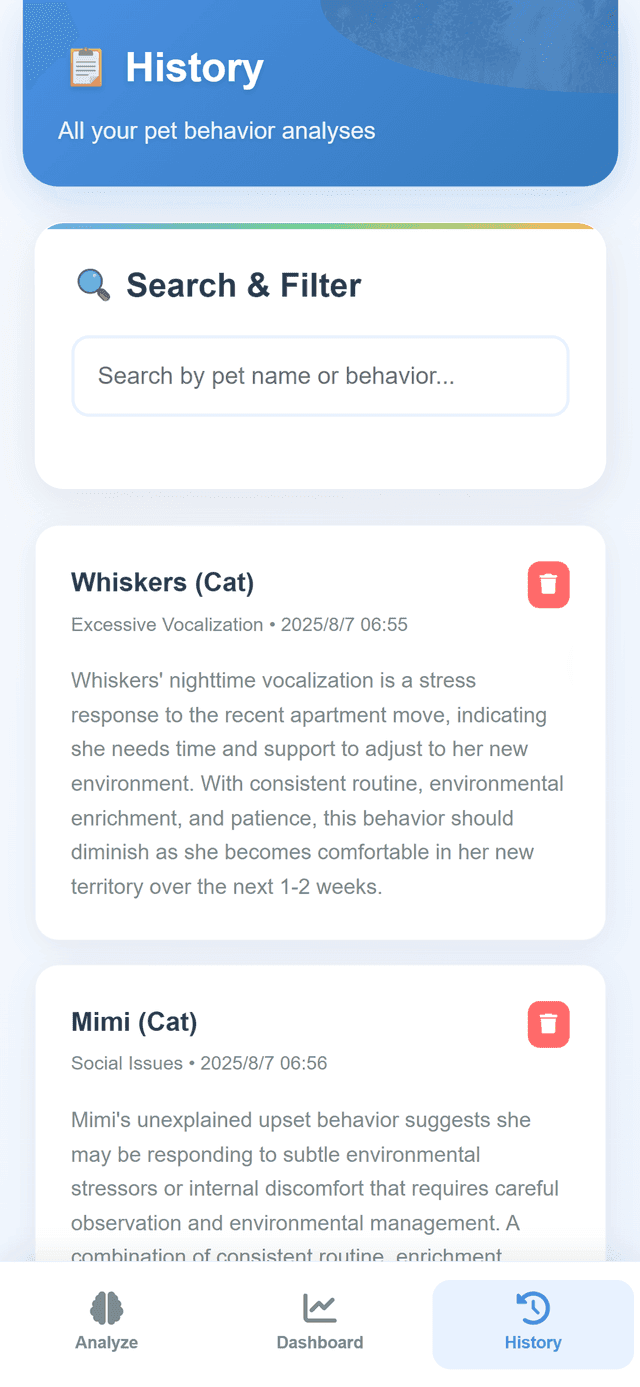Image resolution: width=640 pixels, height=1387 pixels.
Task: Click the rainbow gradient strip atop the Search panel
Action: (320, 225)
